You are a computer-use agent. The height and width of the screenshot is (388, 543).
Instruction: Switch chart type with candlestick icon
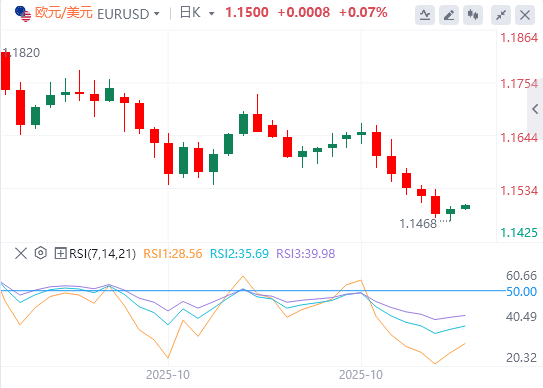click(473, 15)
